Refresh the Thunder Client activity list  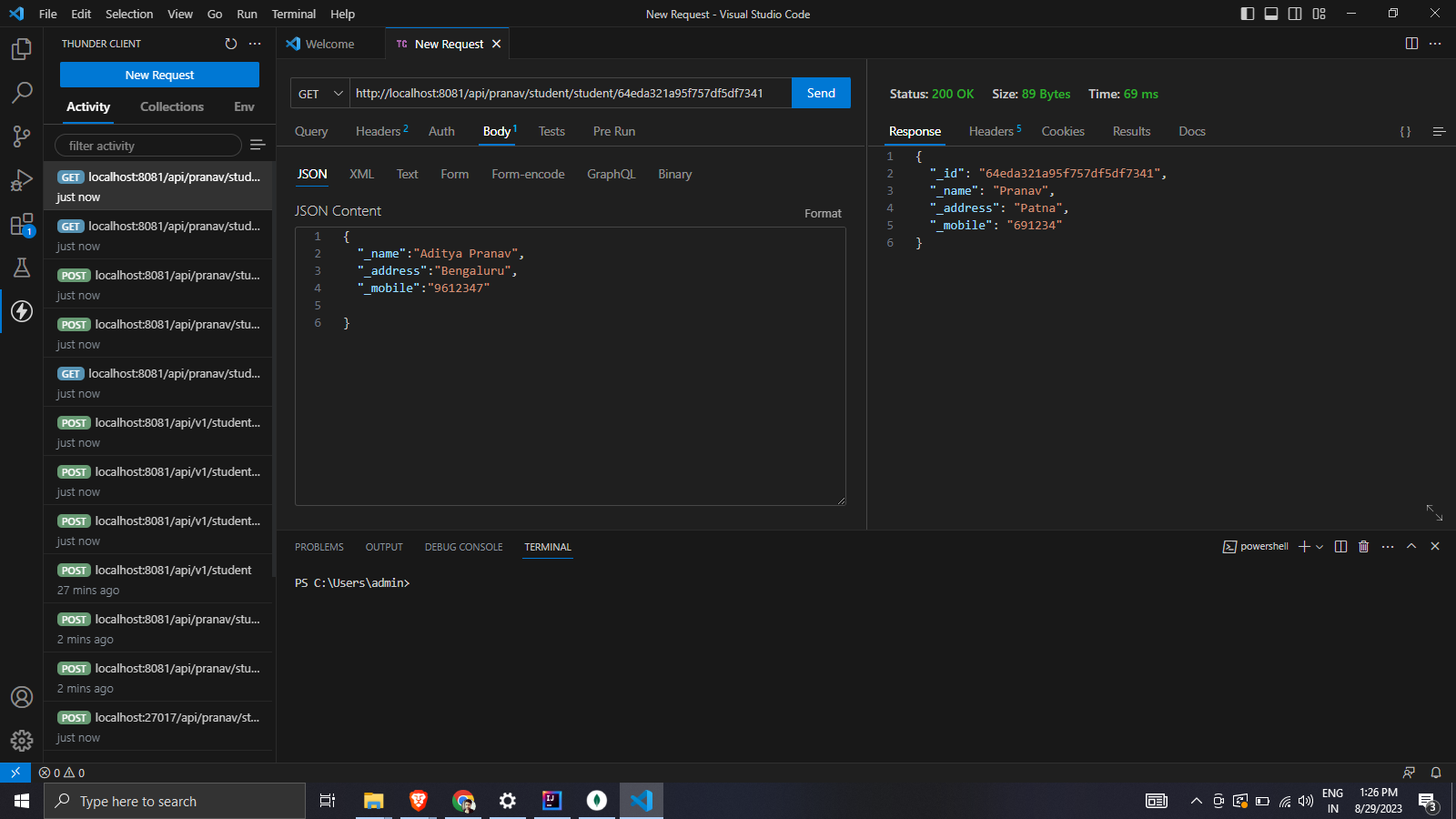[x=230, y=43]
